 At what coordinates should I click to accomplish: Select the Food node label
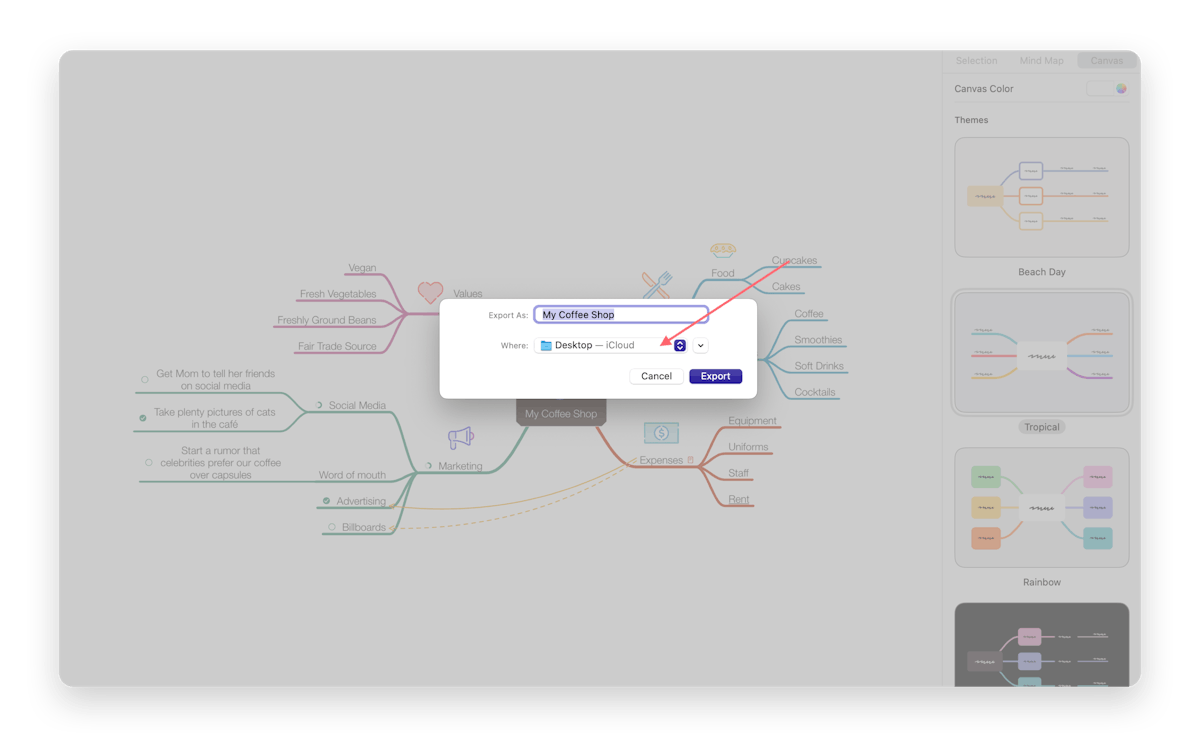723,273
